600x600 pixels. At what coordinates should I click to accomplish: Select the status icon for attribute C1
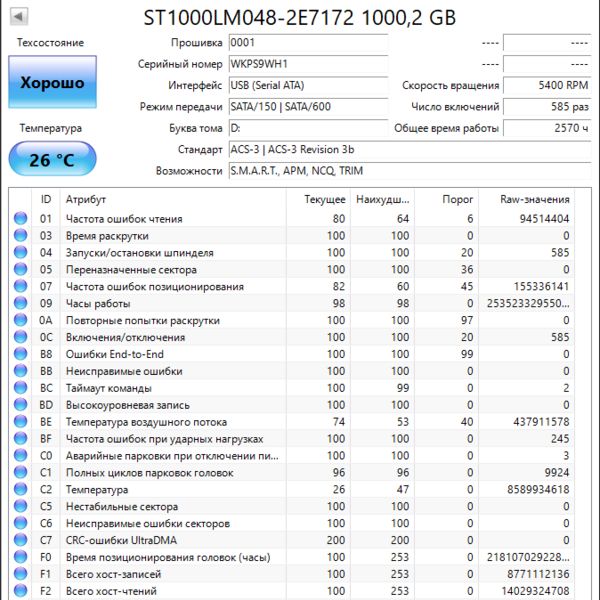(x=20, y=472)
